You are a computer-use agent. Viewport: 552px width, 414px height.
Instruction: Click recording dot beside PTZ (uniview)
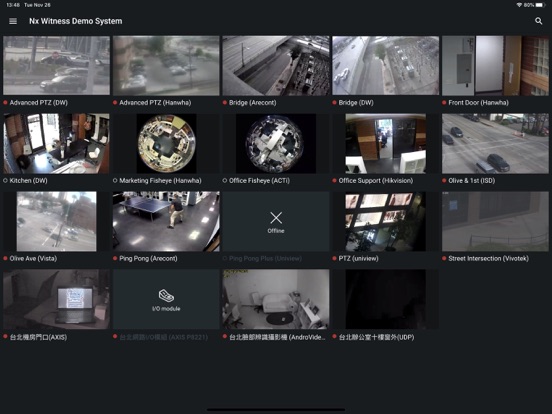pos(334,258)
